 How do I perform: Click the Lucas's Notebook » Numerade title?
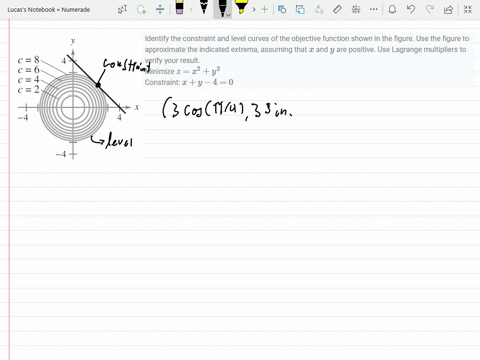(x=49, y=10)
